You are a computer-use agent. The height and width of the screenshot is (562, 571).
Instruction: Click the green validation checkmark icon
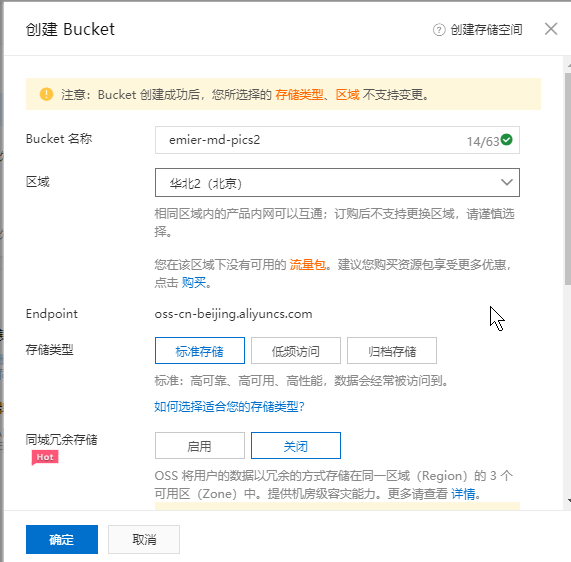point(506,139)
